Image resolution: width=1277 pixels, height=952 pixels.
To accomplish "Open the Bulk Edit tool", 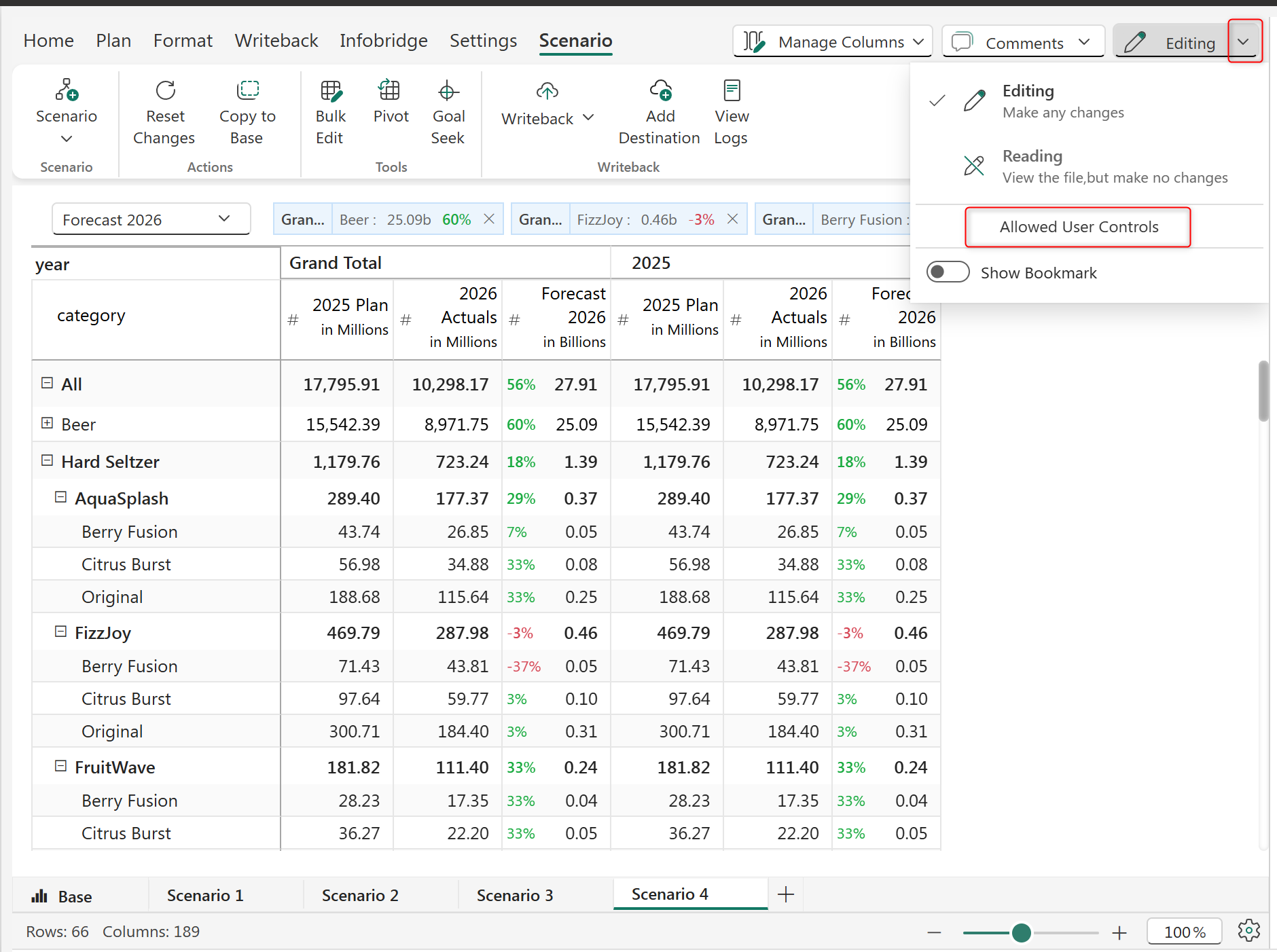I will (331, 90).
